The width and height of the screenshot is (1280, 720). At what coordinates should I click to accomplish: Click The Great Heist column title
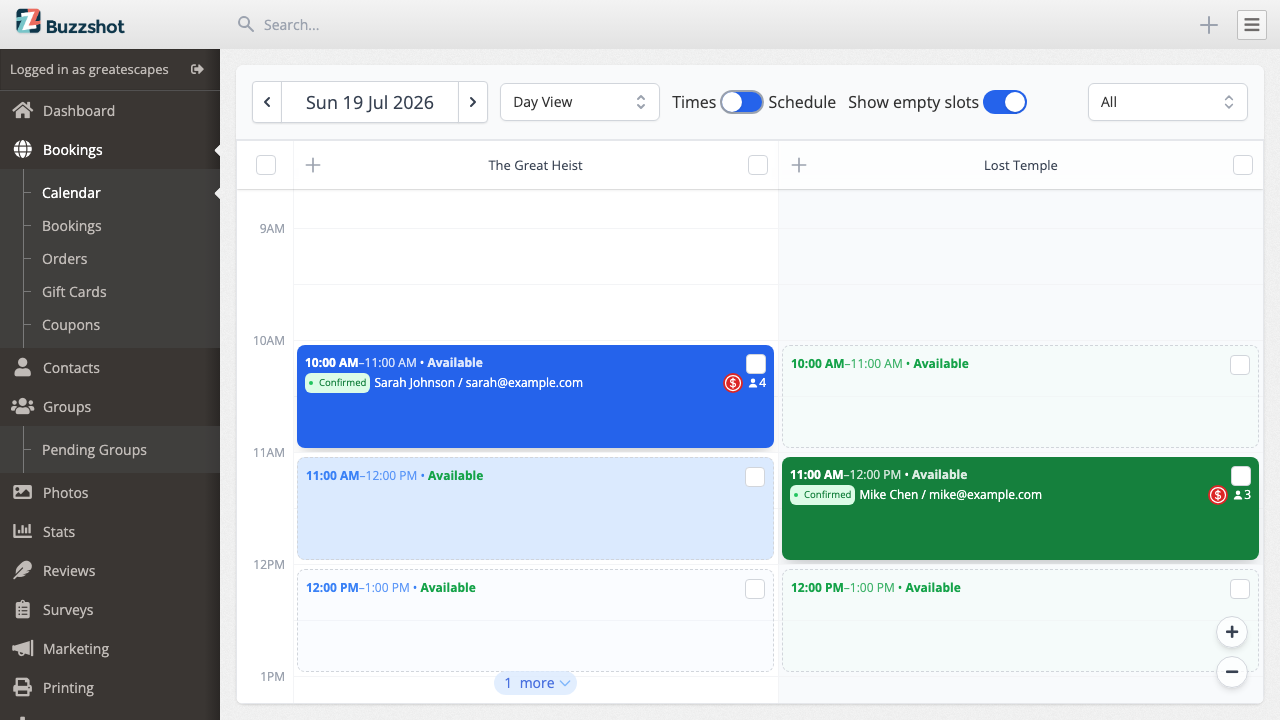(535, 165)
